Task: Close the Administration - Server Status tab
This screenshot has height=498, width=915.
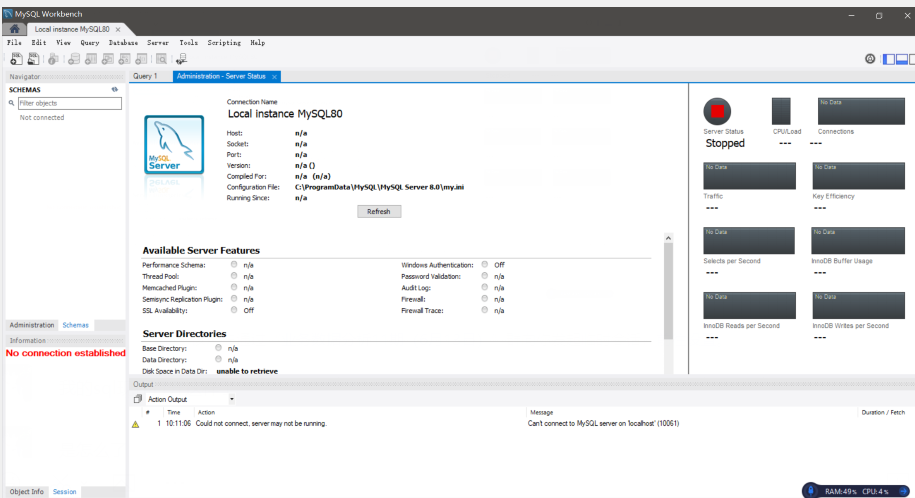Action: 274,76
